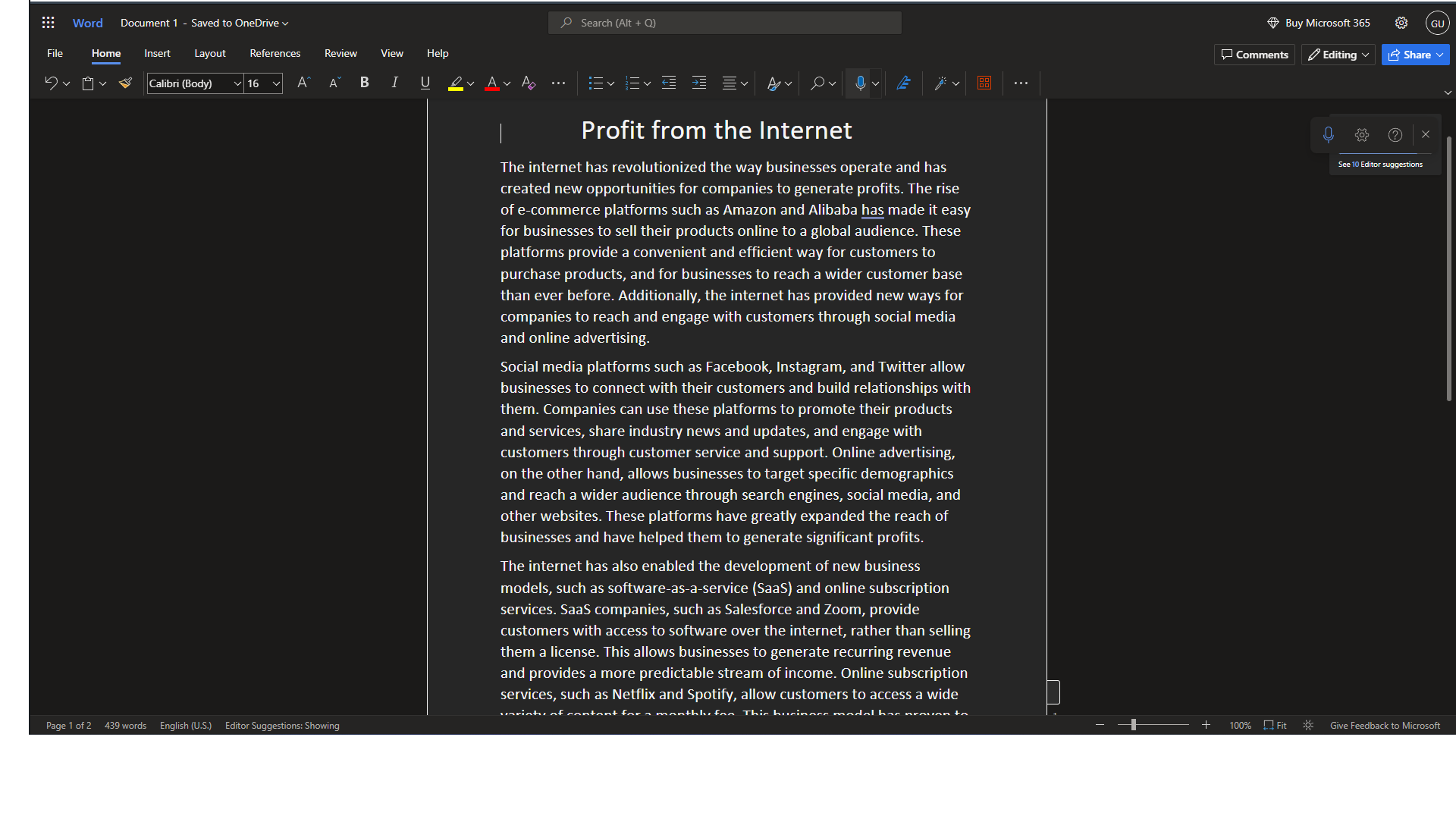Screen dimensions: 1456x819
Task: Grow the font size
Action: 303,83
